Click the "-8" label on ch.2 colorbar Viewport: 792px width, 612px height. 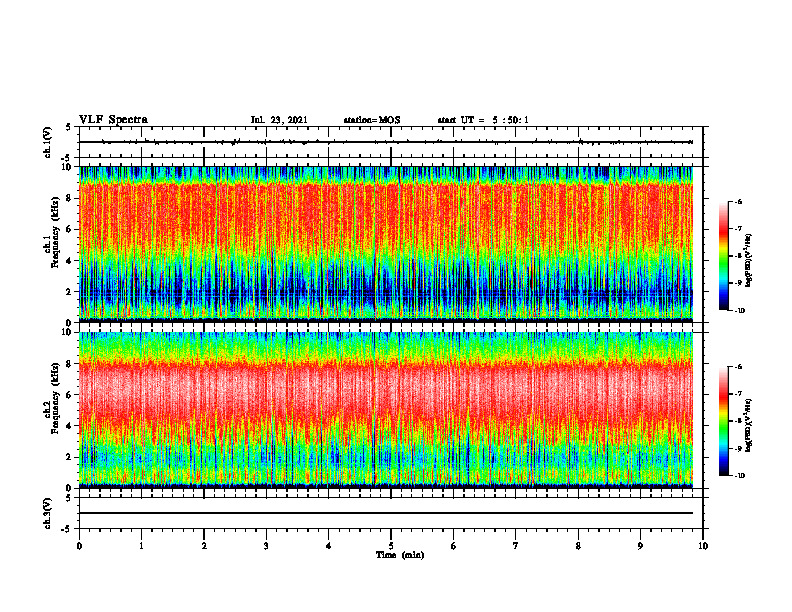pyautogui.click(x=738, y=421)
